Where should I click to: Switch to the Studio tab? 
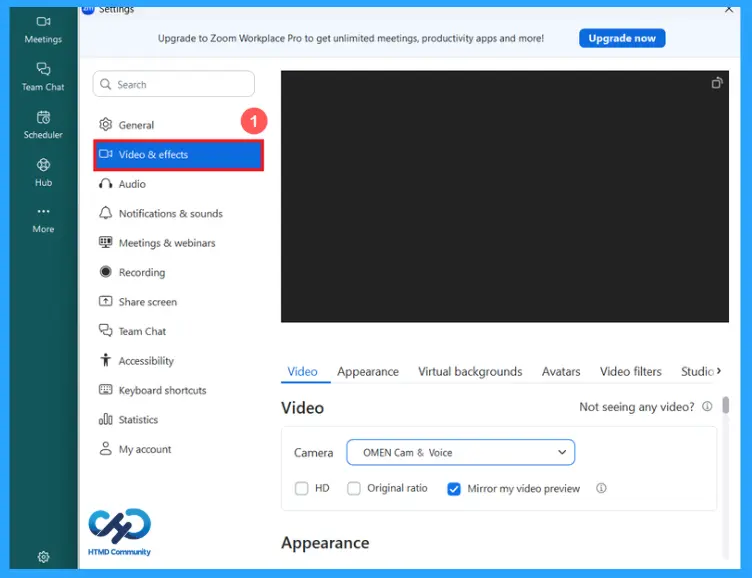click(x=697, y=371)
